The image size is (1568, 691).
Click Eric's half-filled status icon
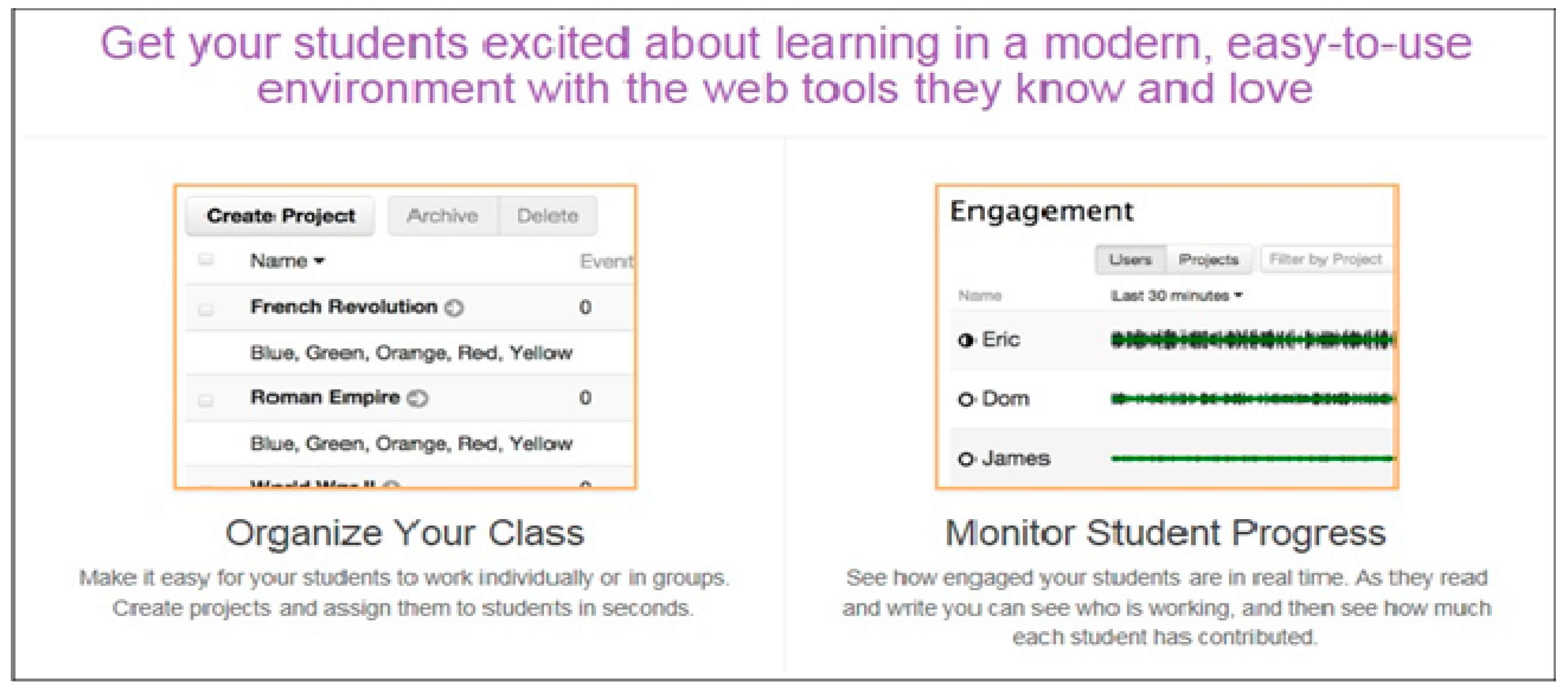(x=965, y=340)
